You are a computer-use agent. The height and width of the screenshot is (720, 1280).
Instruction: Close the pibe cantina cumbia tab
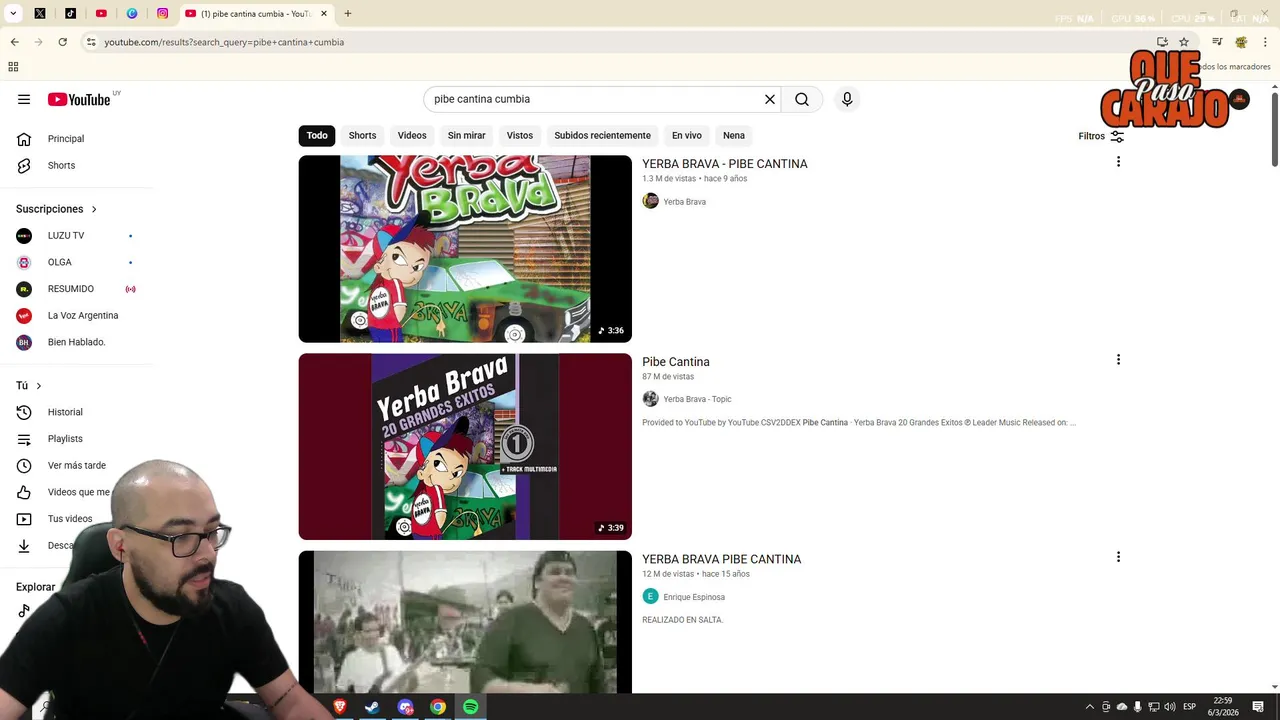(324, 14)
